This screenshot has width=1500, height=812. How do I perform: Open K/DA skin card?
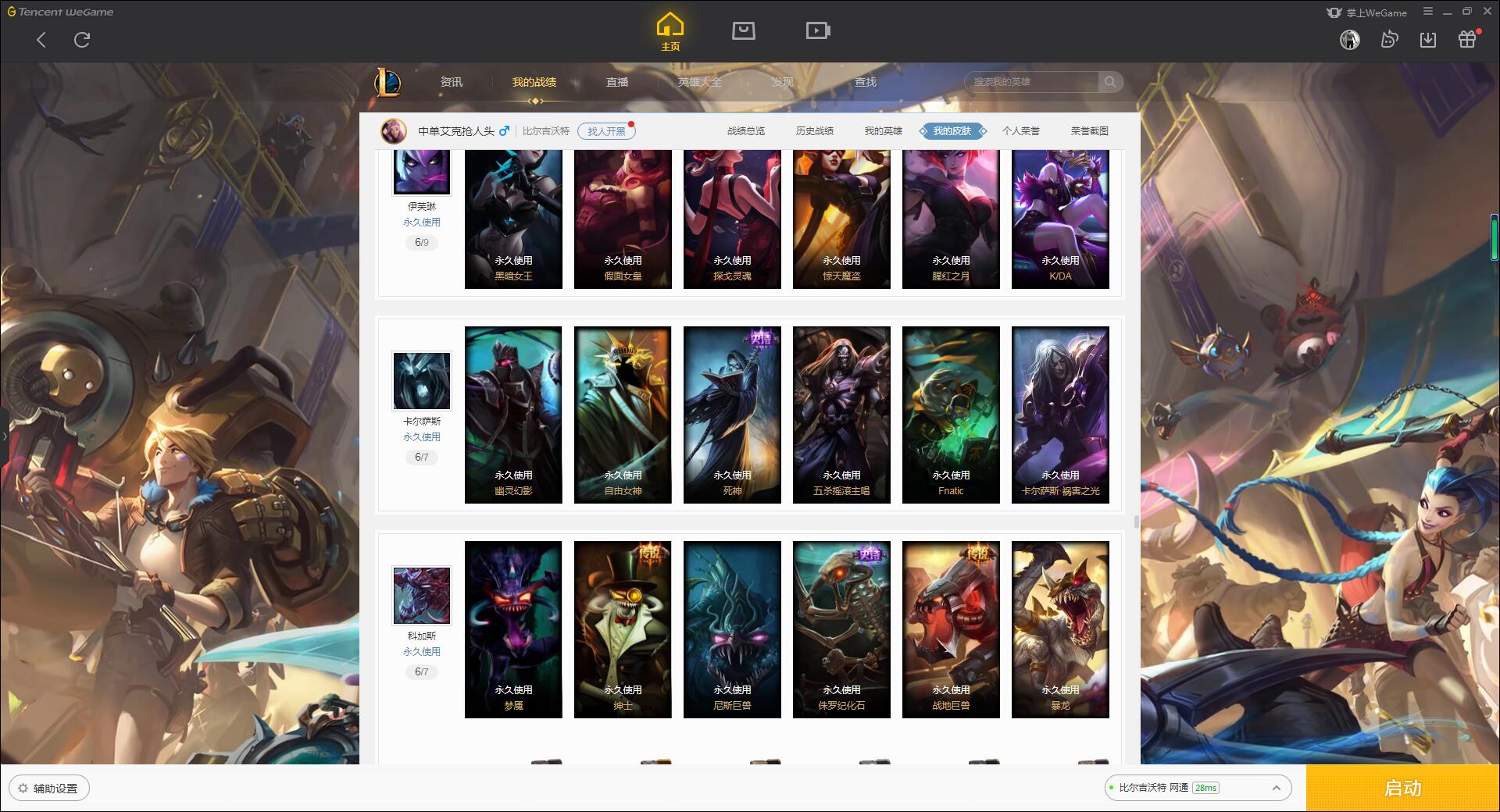pos(1060,219)
